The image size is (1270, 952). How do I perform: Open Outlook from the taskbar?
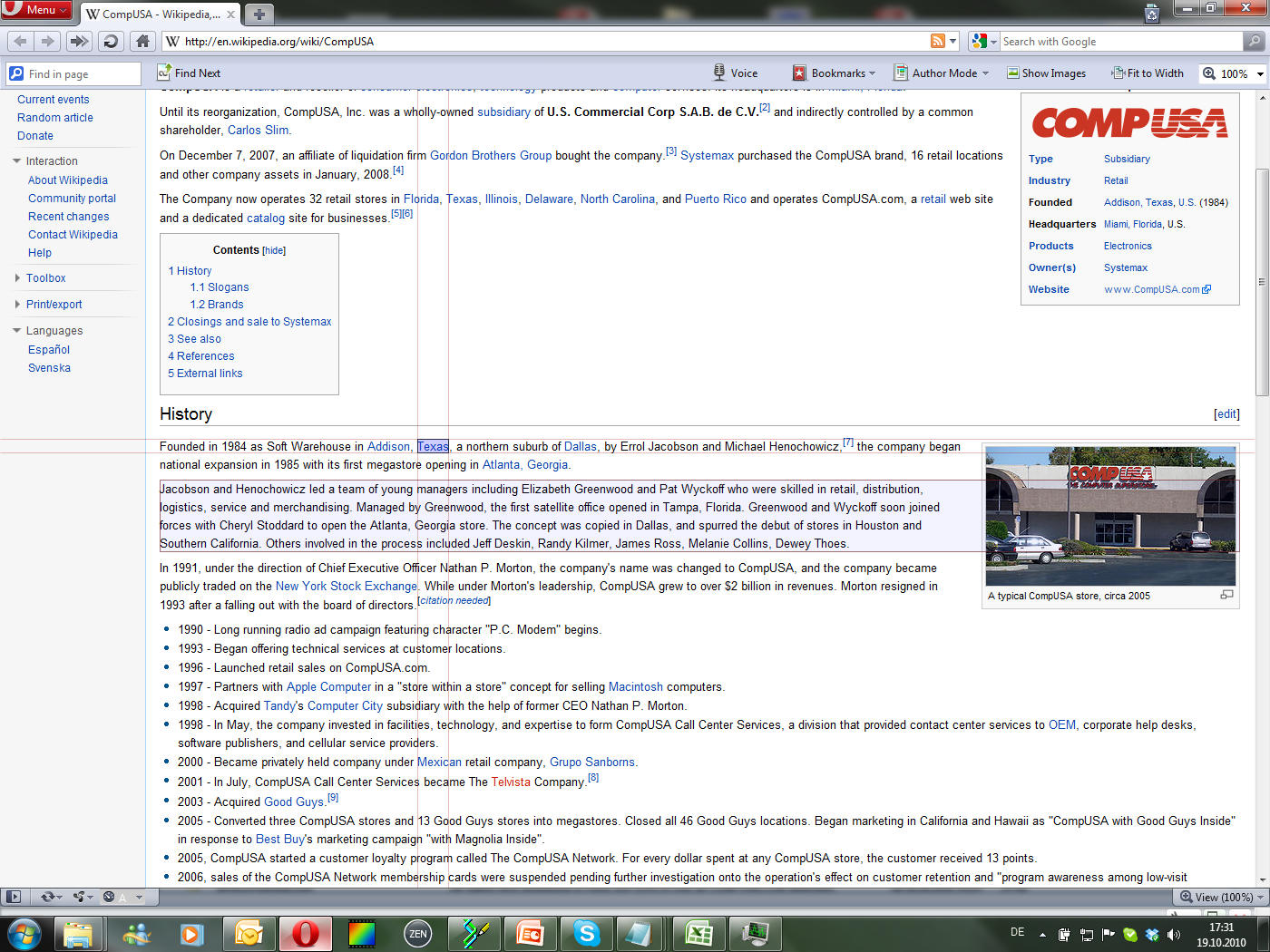(x=249, y=934)
